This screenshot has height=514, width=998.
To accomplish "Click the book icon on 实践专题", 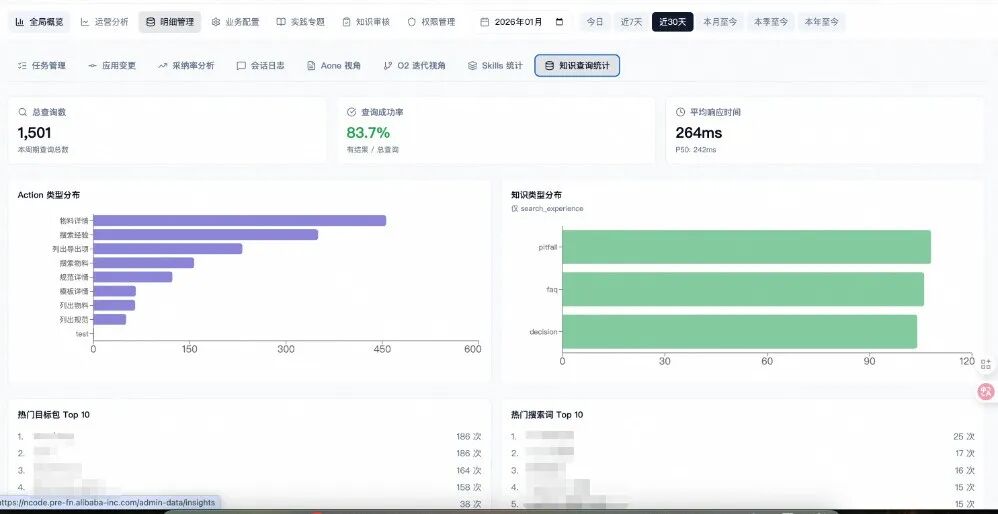I will coord(281,22).
